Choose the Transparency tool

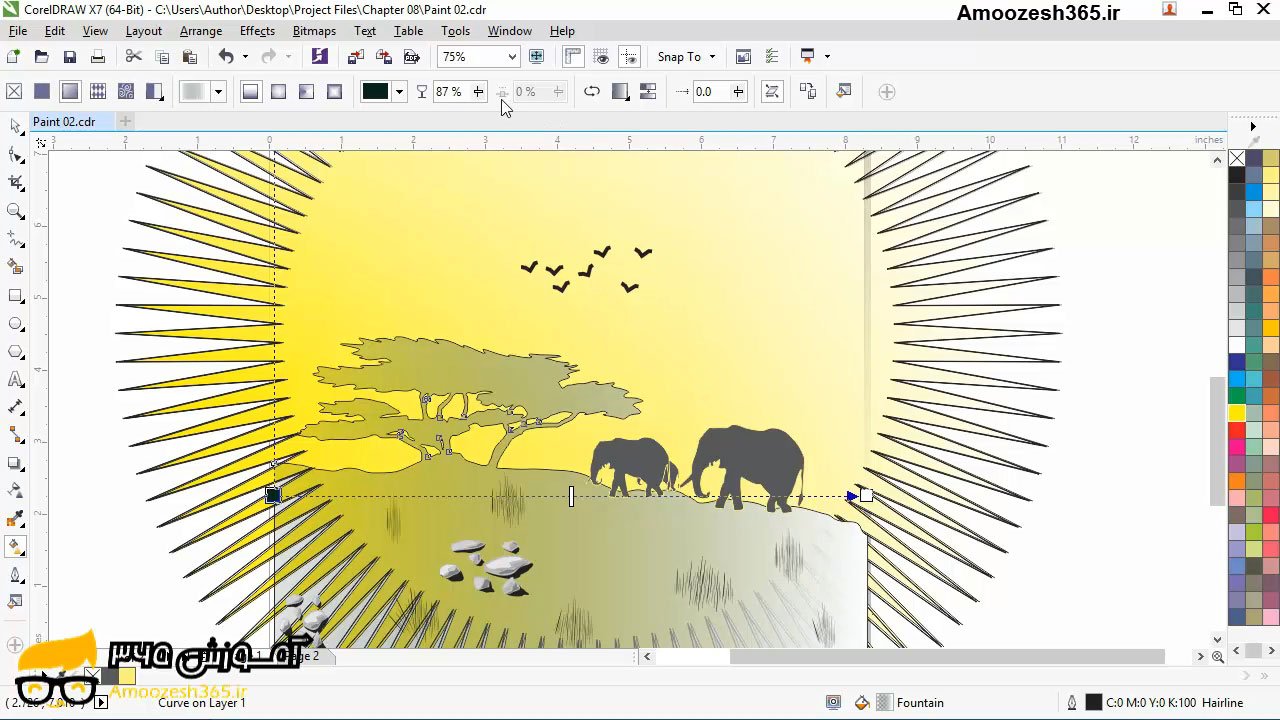pos(16,491)
